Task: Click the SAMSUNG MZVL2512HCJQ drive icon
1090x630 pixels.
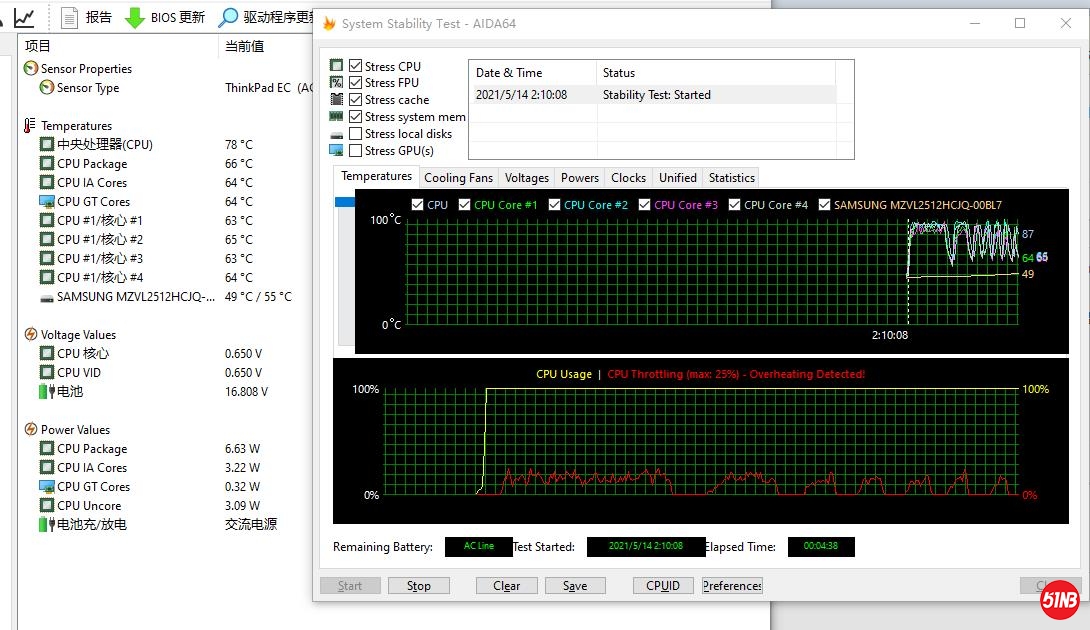Action: click(x=47, y=298)
